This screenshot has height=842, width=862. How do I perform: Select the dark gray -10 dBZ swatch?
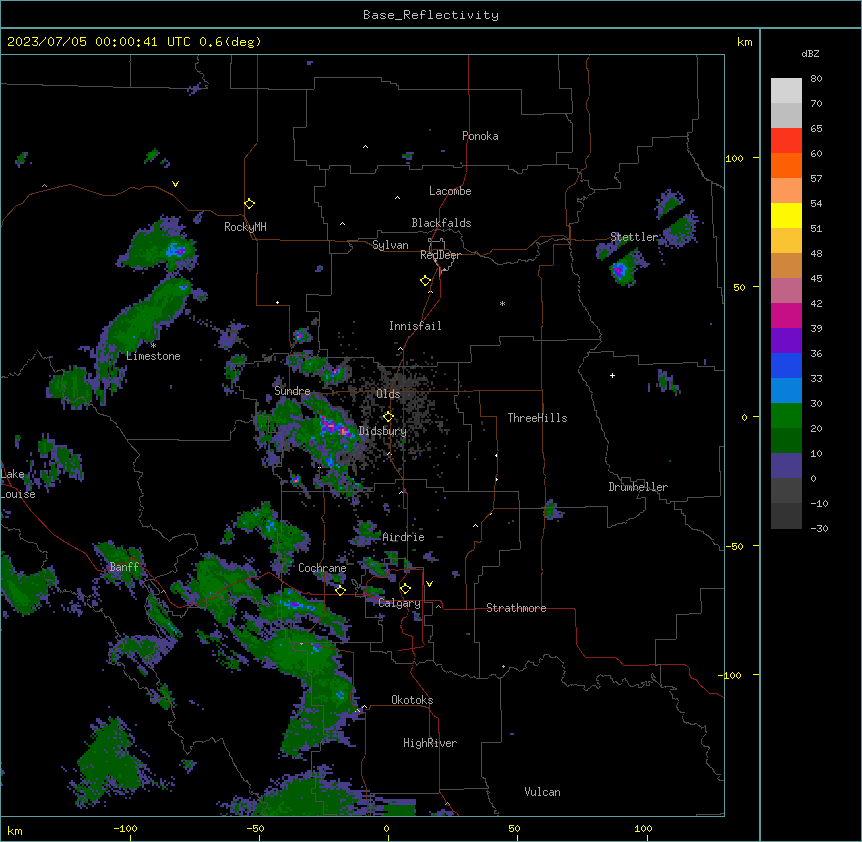[786, 516]
